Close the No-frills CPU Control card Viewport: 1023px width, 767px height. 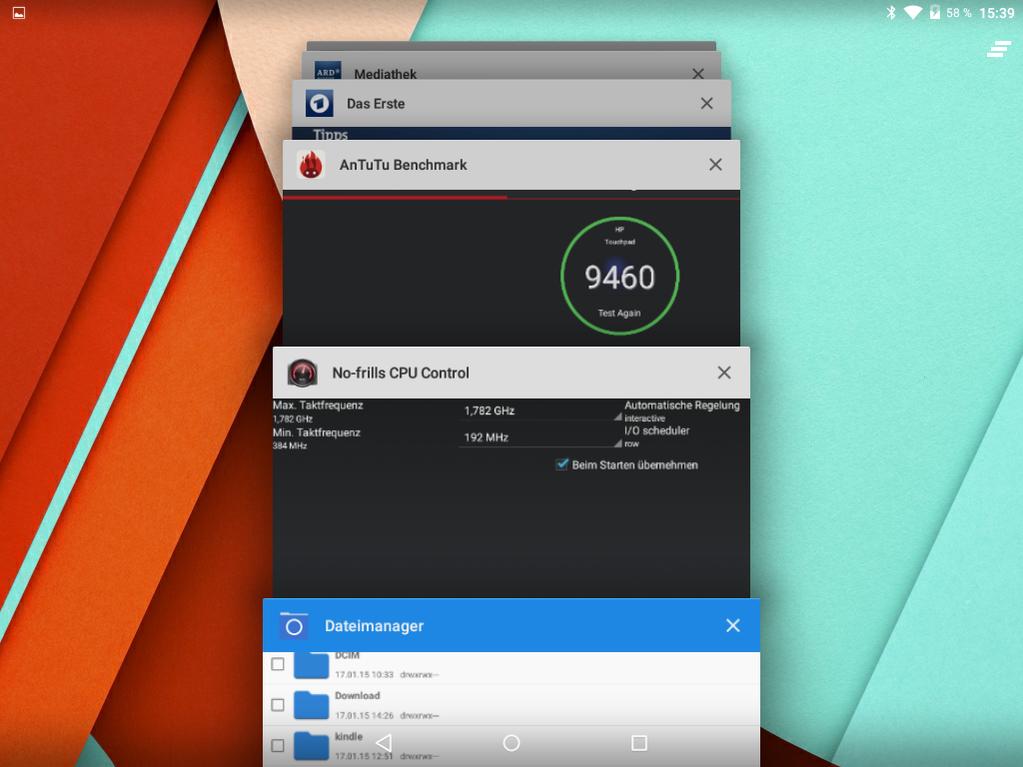[724, 372]
